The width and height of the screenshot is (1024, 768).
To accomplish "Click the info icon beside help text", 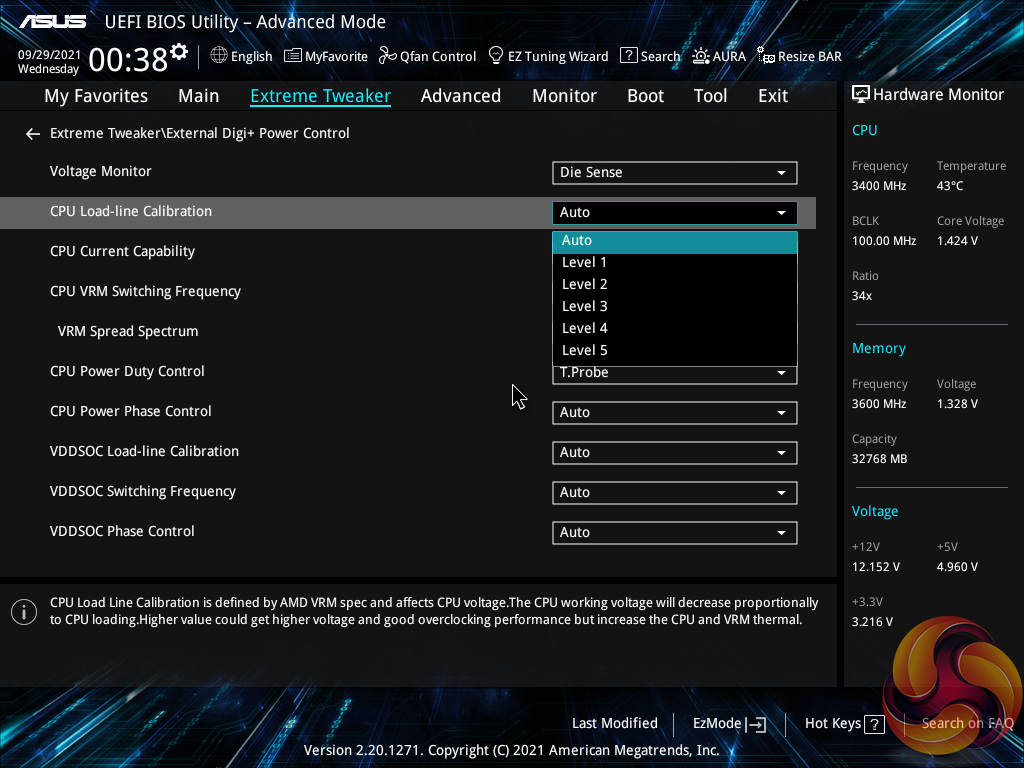I will 24,612.
